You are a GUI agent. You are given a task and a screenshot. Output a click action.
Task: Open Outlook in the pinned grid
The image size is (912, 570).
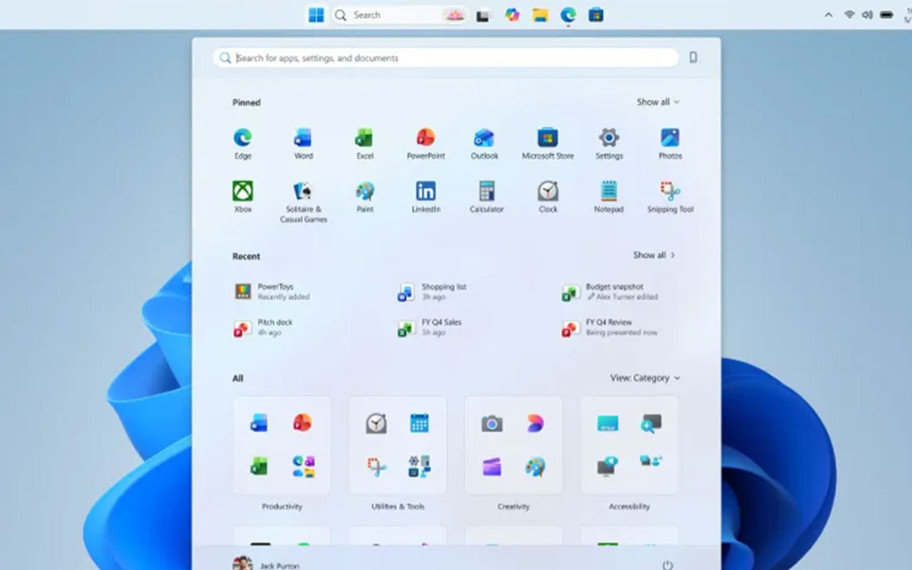[x=484, y=143]
